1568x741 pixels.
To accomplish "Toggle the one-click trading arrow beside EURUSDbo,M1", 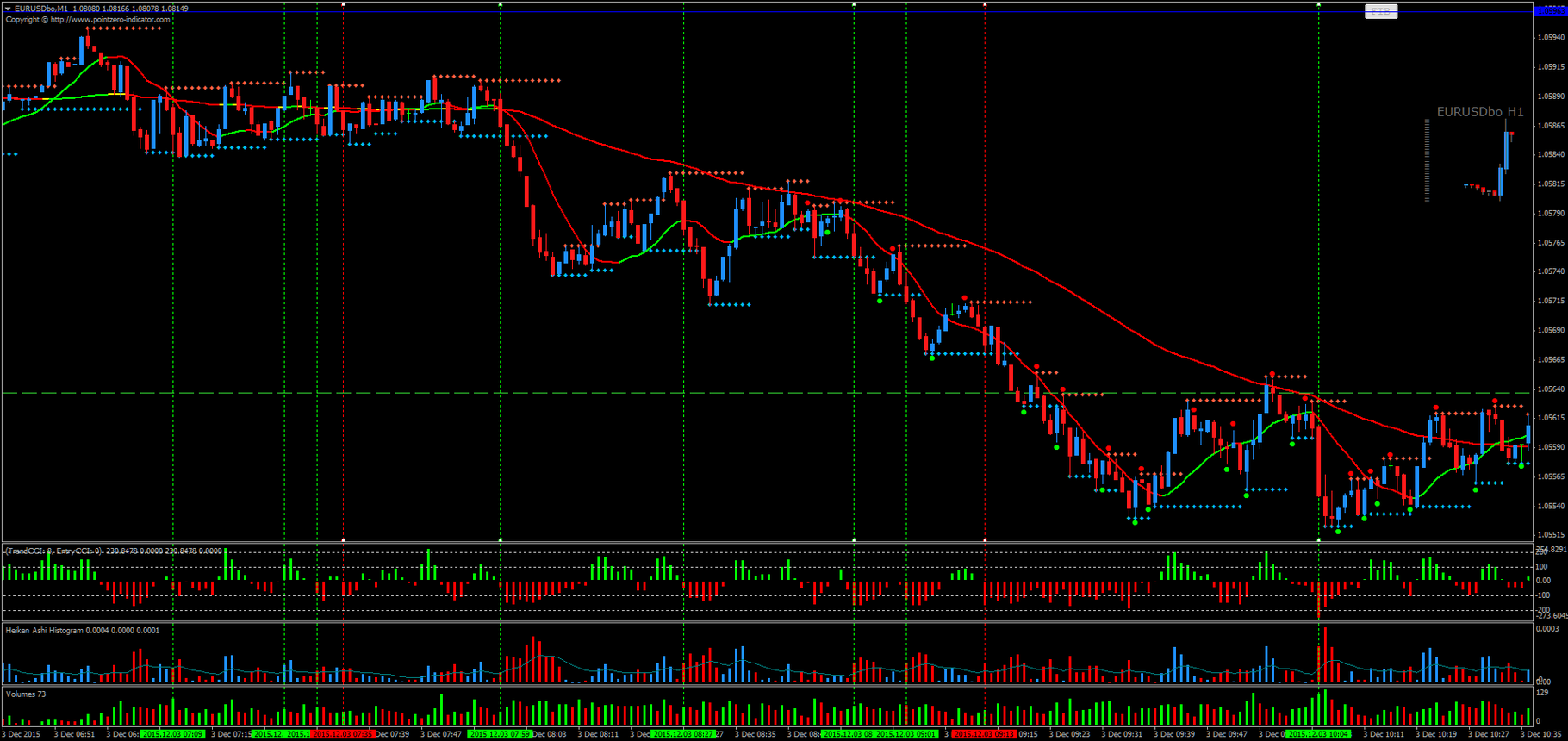I will tap(9, 9).
